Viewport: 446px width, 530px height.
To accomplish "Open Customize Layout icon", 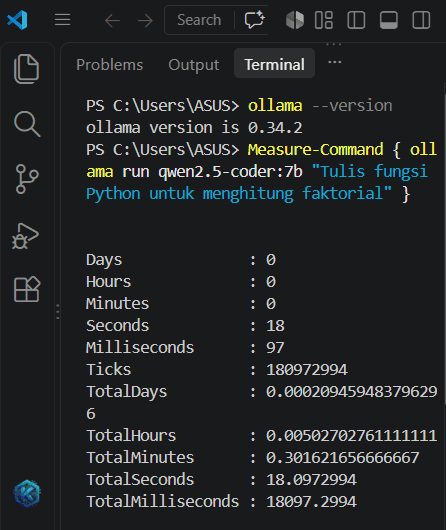I will tap(324, 20).
